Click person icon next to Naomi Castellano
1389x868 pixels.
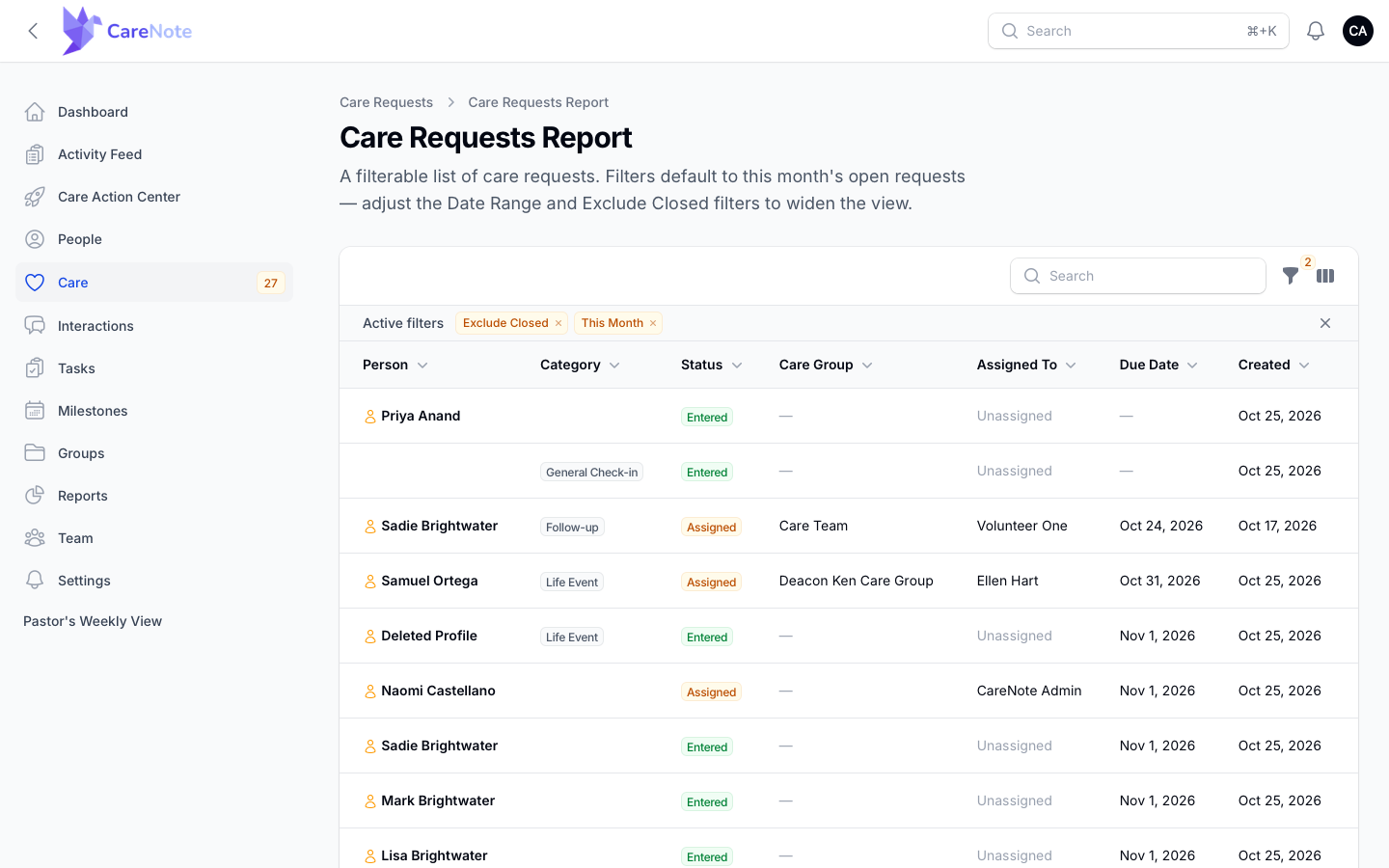point(370,692)
